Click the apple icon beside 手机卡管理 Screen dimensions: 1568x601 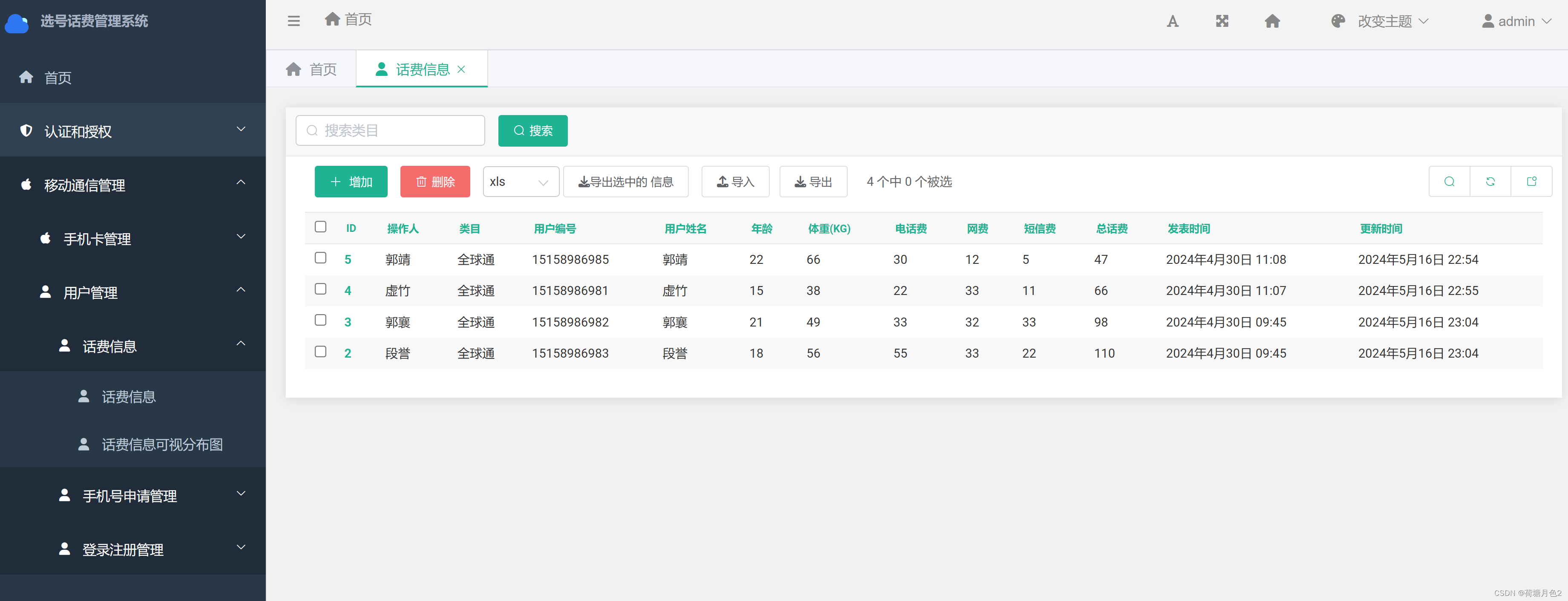pyautogui.click(x=46, y=237)
